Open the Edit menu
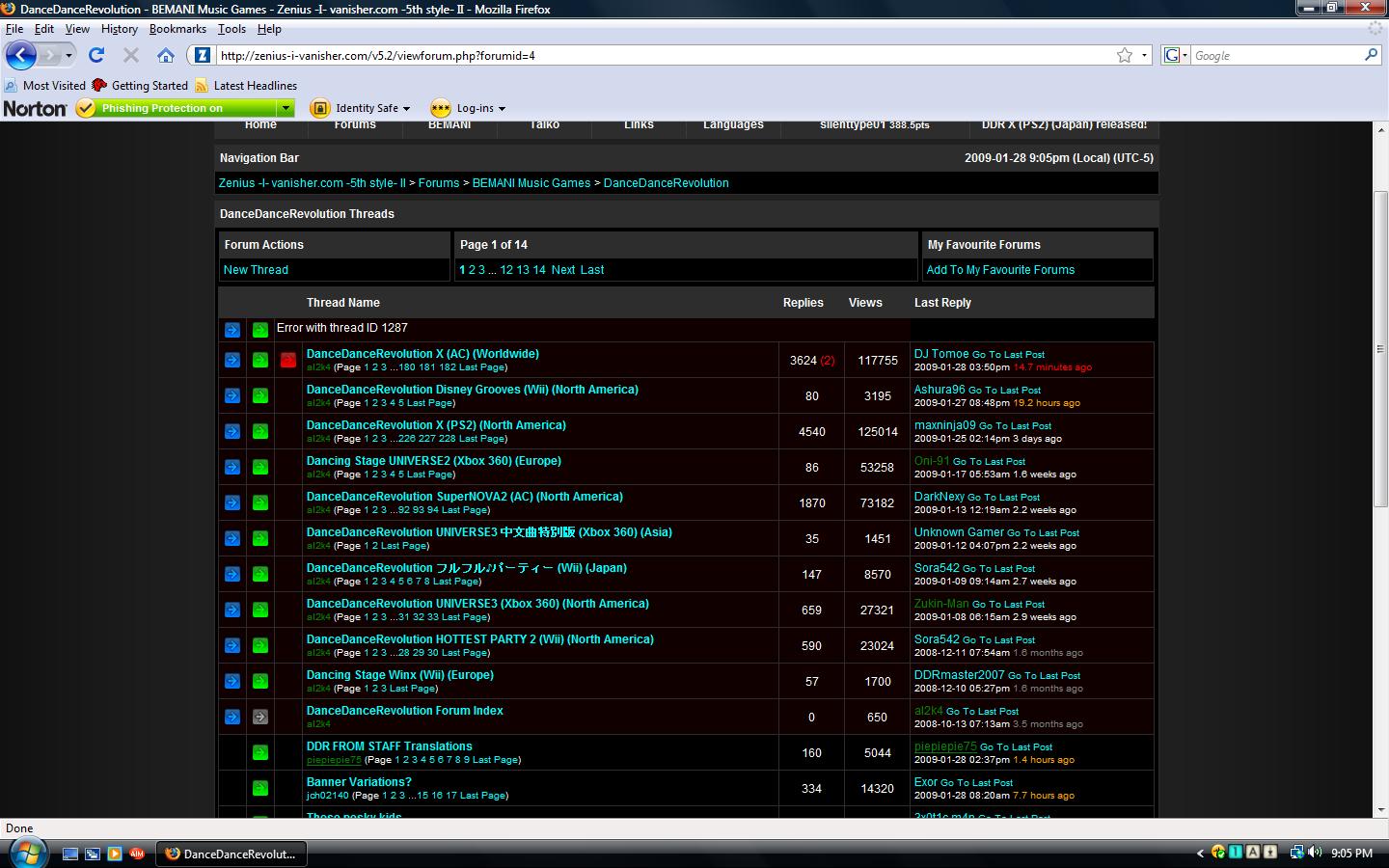1389x868 pixels. (x=44, y=29)
